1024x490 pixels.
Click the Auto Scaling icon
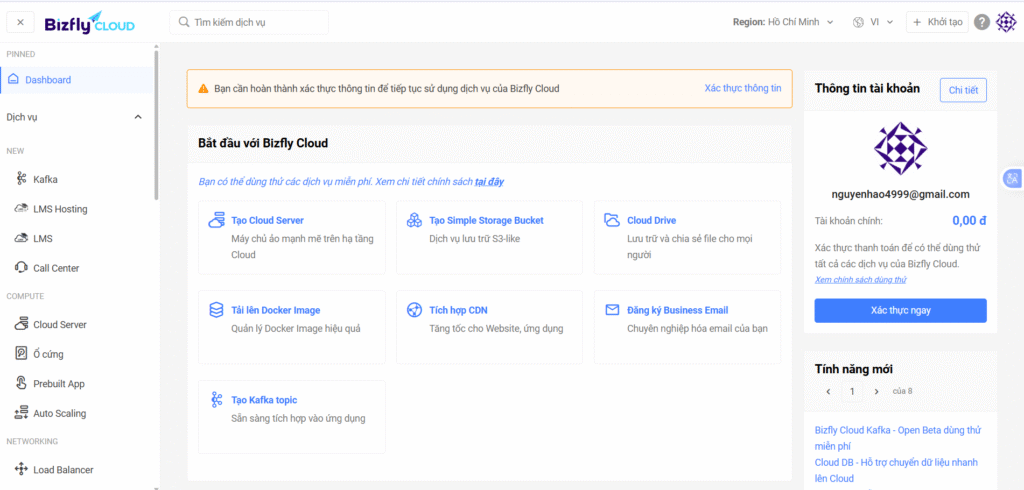pos(22,413)
